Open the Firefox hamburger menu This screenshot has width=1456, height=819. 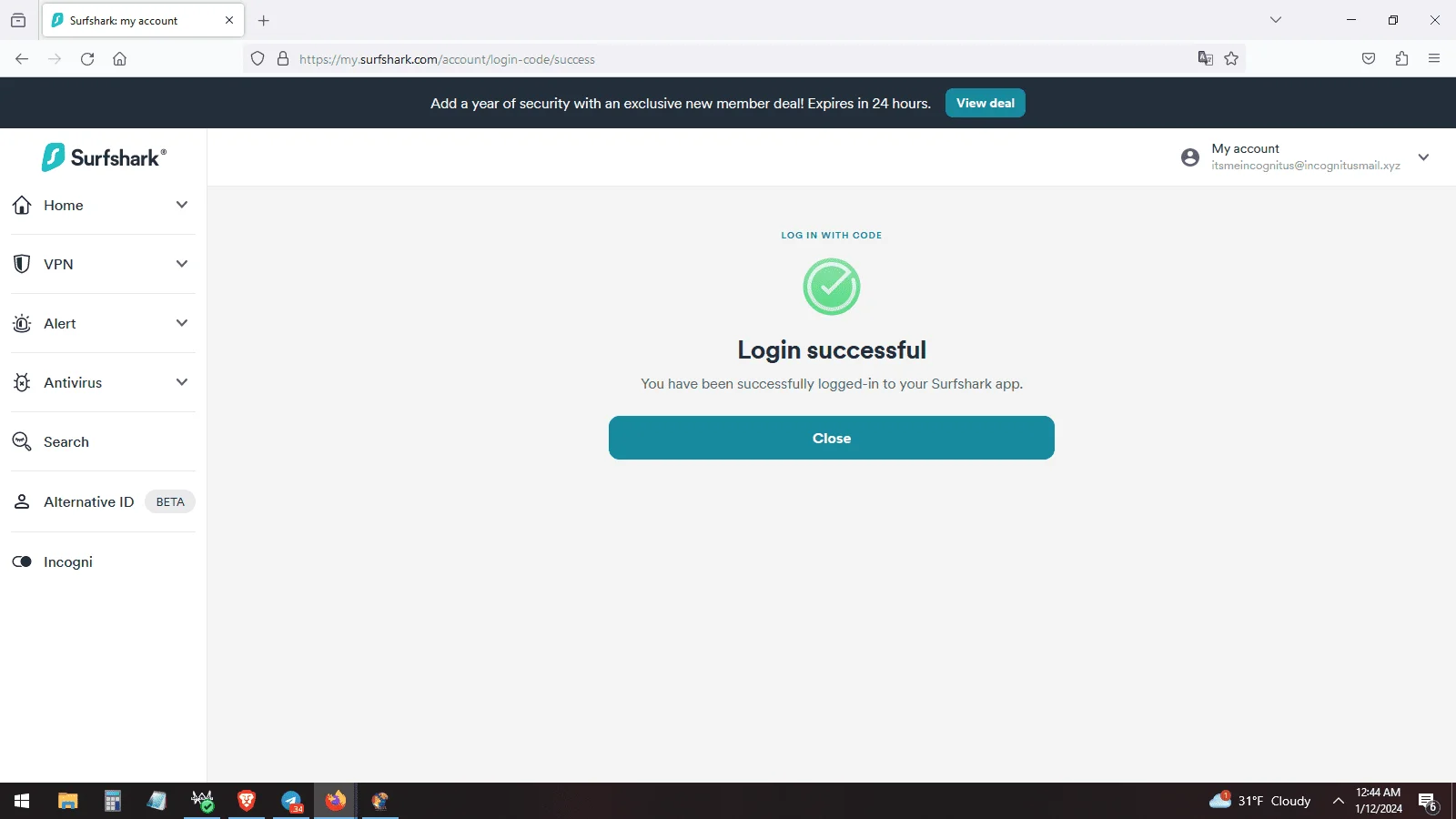[x=1434, y=59]
